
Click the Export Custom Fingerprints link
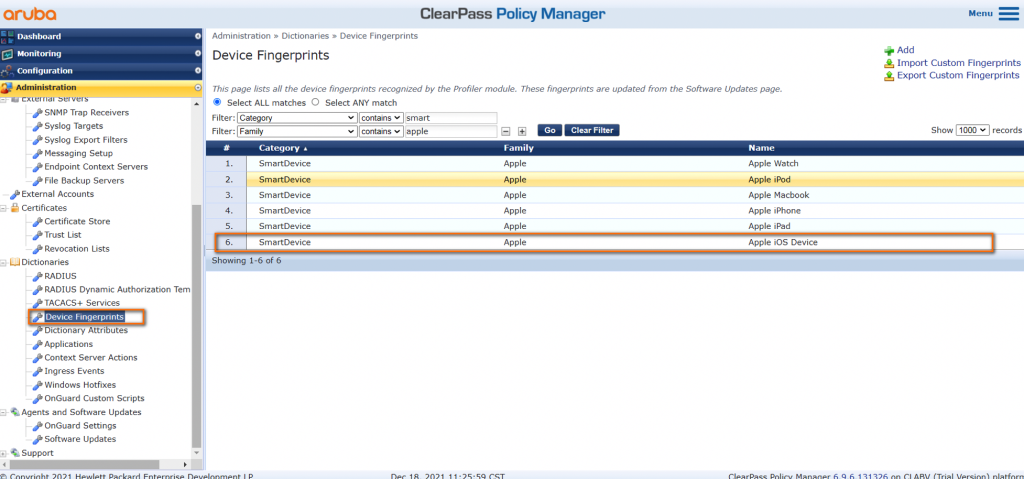pyautogui.click(x=958, y=75)
